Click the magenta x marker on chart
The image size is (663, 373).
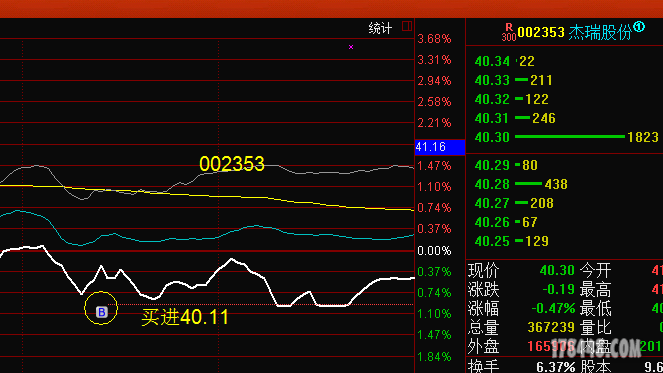coord(351,47)
